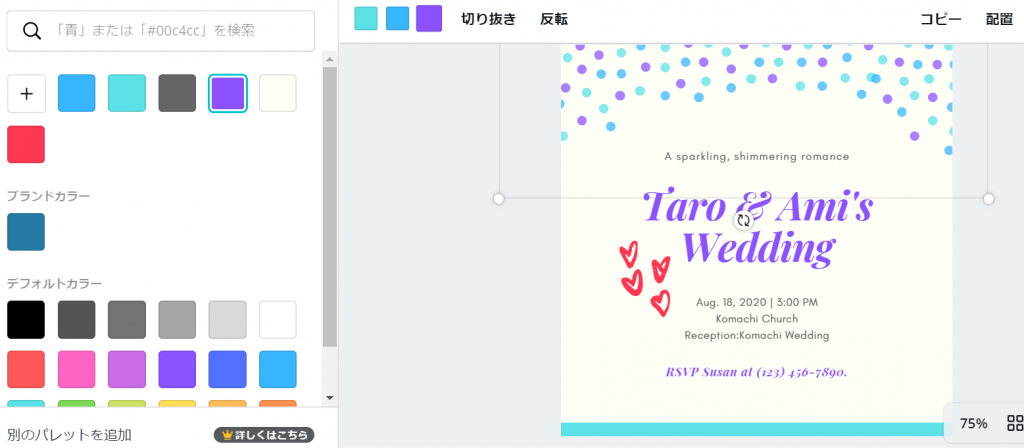Pick the violet default color swatch
Screen dimensions: 1024x448
(177, 370)
